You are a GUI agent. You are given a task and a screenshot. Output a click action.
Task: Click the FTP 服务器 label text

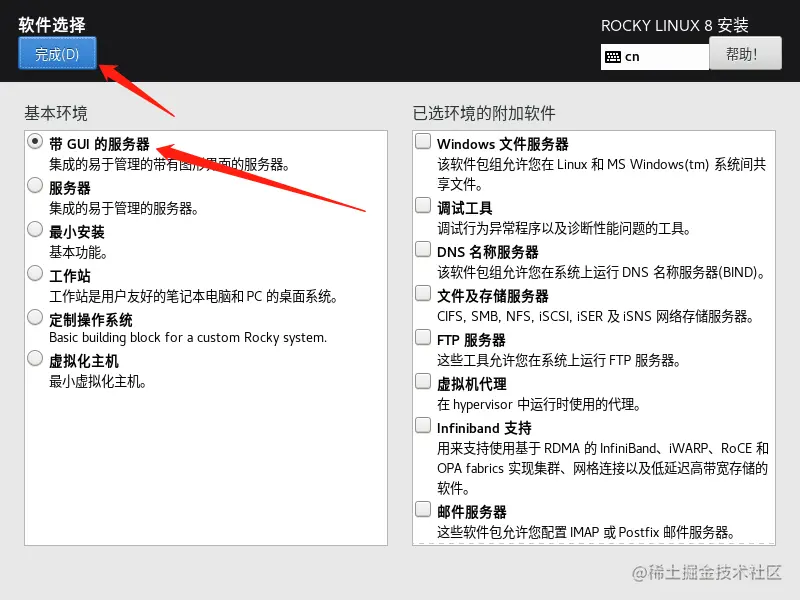tap(471, 340)
